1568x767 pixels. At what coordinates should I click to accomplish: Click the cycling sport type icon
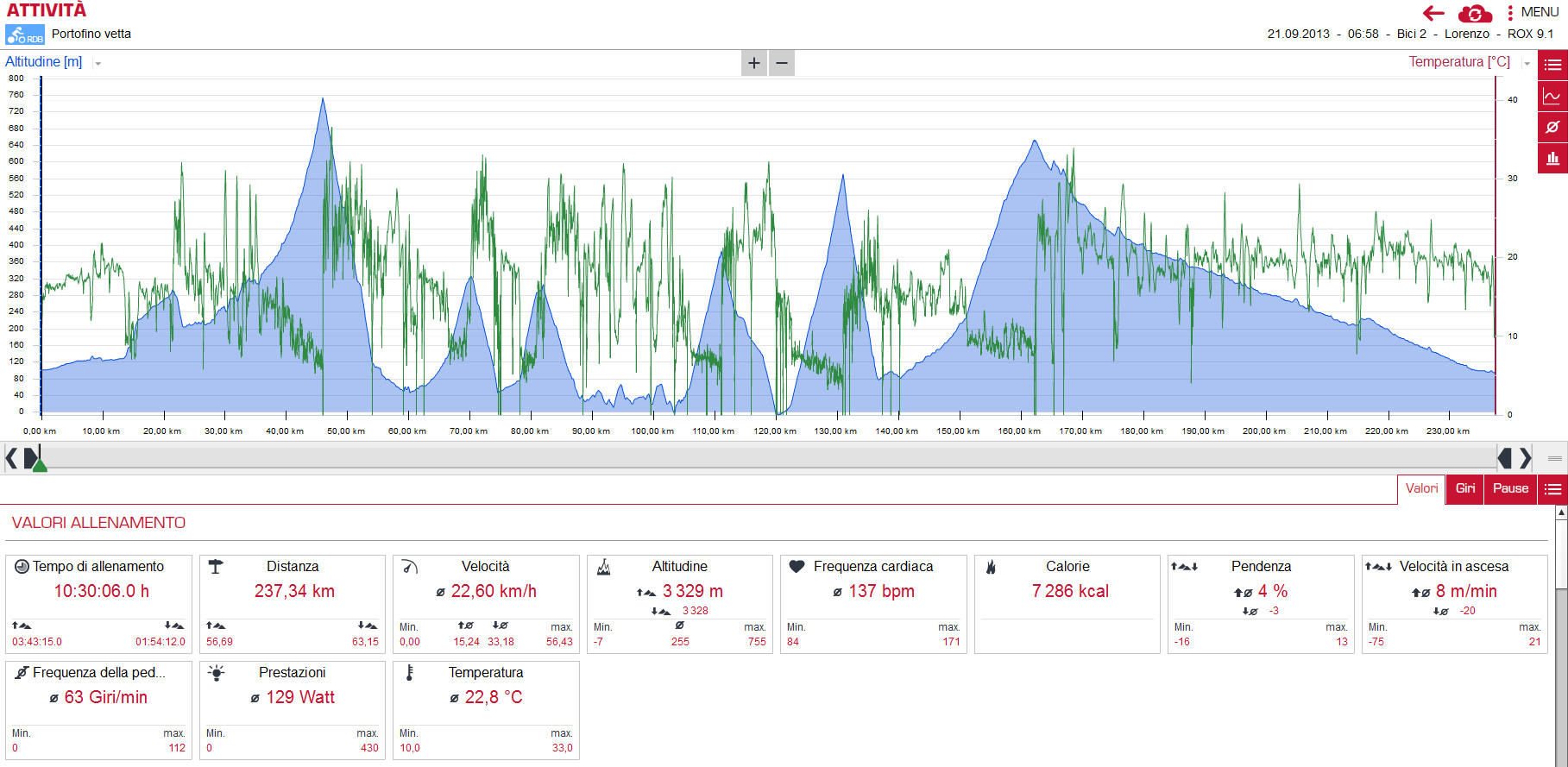click(25, 35)
